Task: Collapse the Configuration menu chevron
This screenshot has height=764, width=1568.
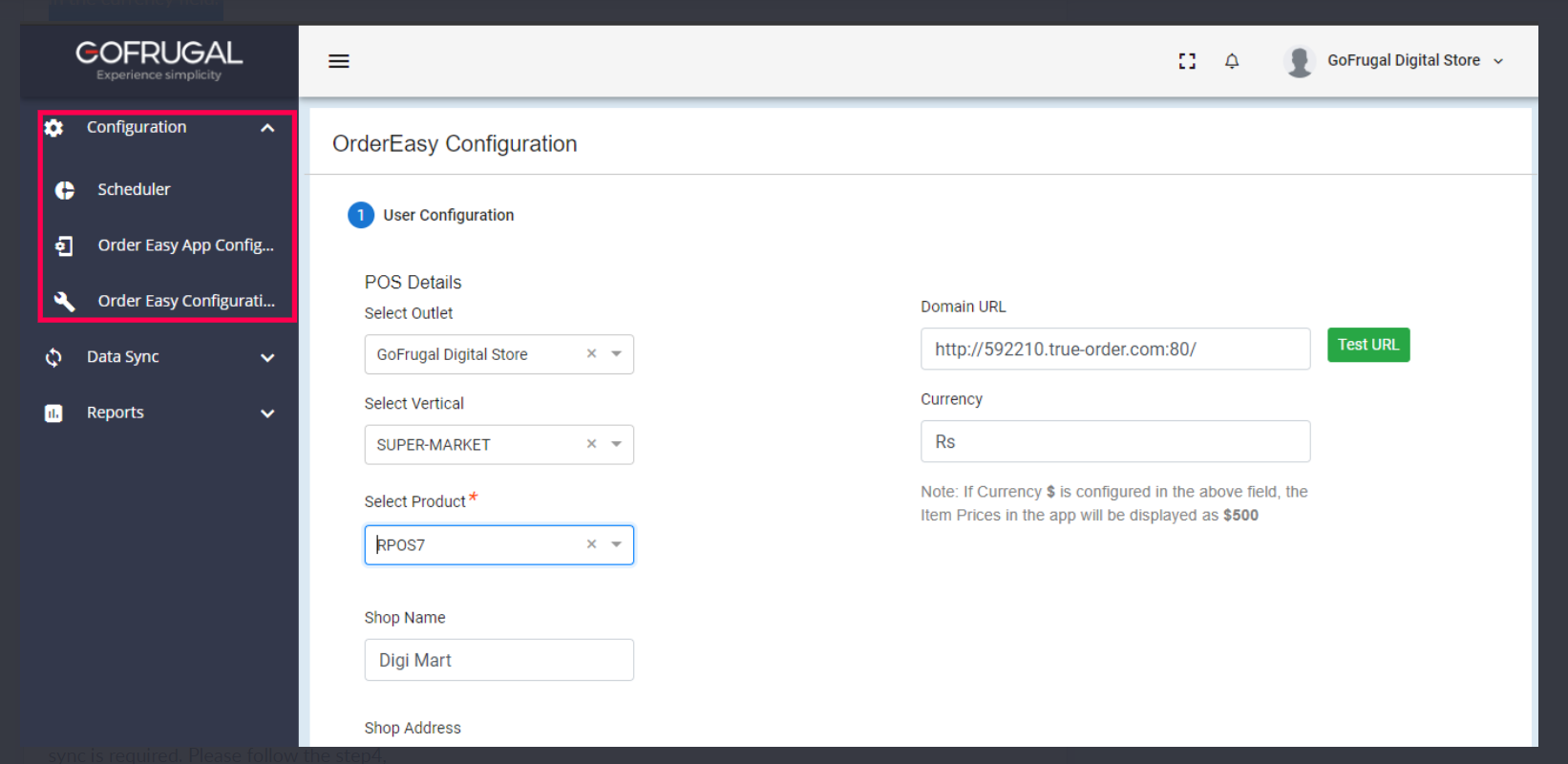Action: tap(267, 128)
